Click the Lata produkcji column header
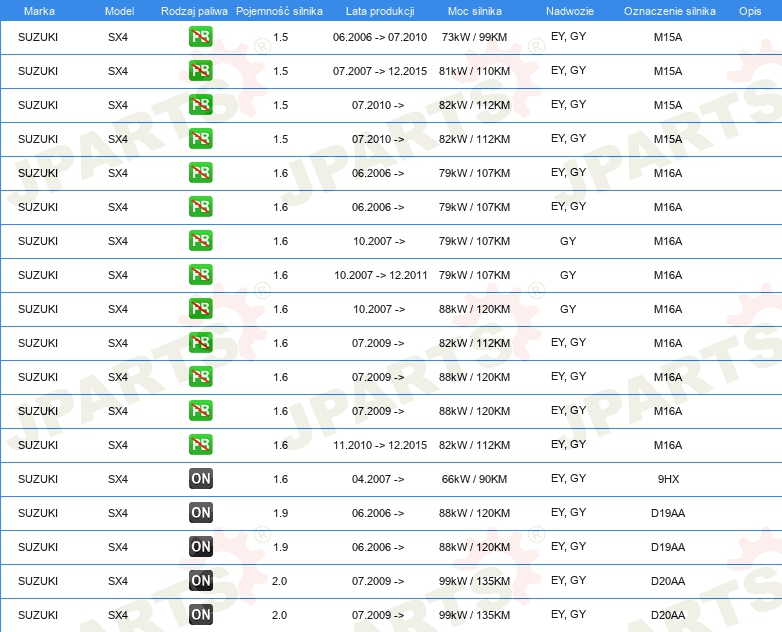The image size is (782, 632). [380, 11]
